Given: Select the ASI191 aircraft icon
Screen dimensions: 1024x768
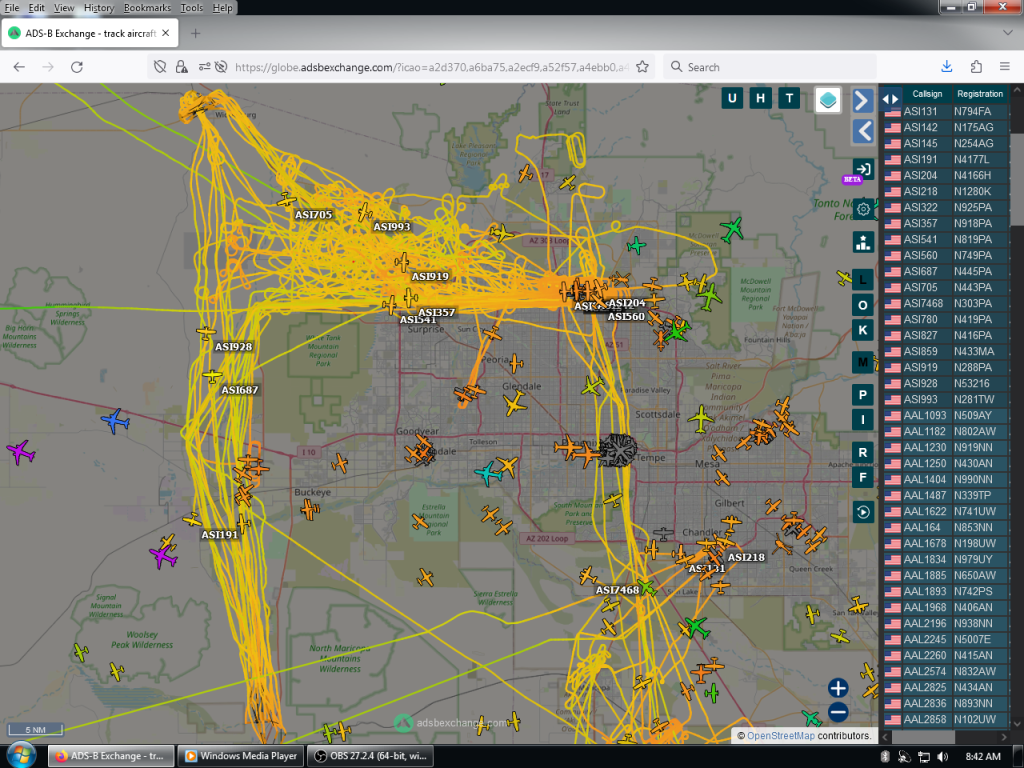Looking at the screenshot, I should coord(192,520).
